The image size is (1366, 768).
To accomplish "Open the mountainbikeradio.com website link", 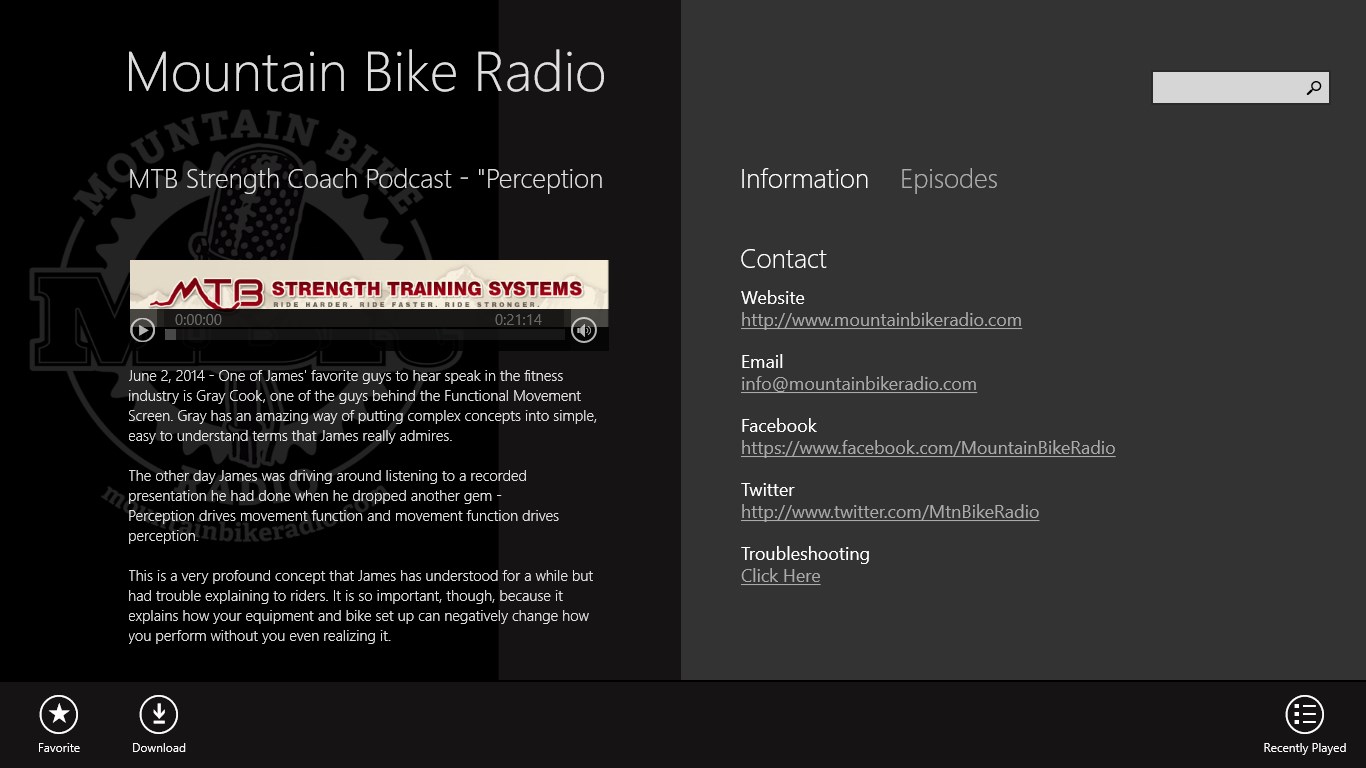I will tap(881, 321).
